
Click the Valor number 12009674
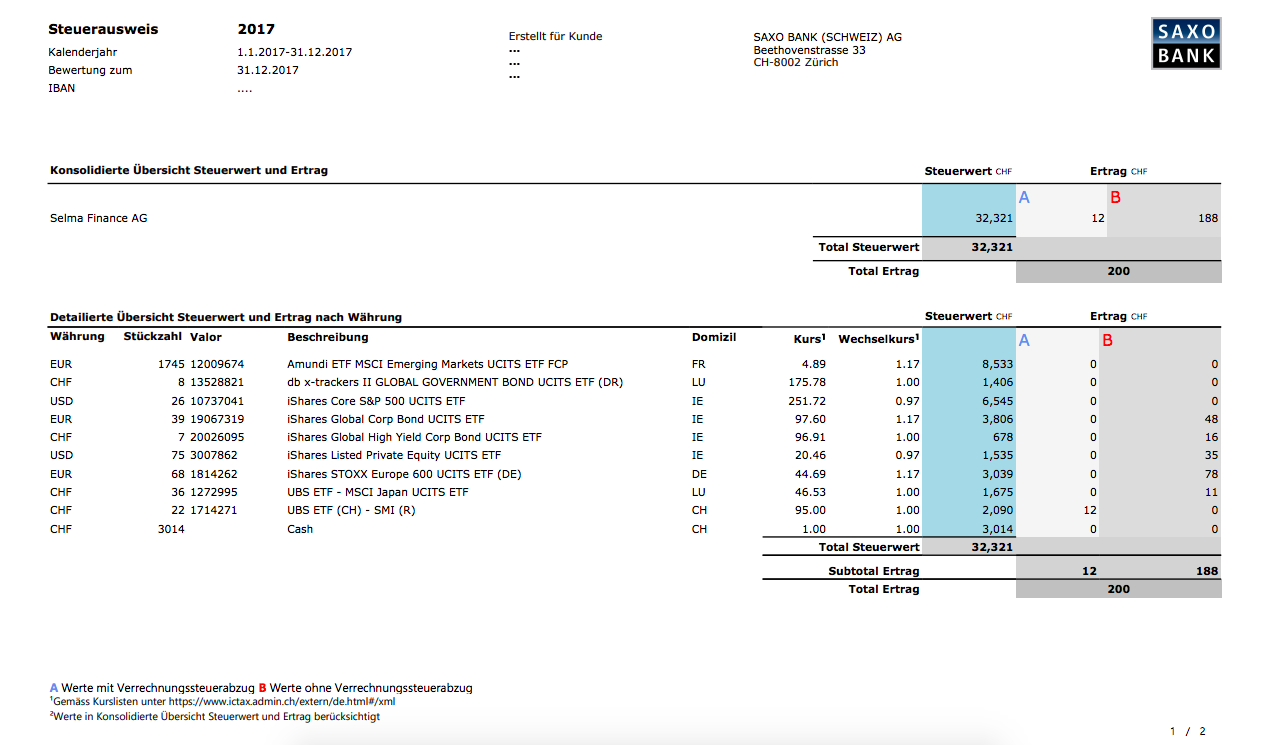[217, 364]
